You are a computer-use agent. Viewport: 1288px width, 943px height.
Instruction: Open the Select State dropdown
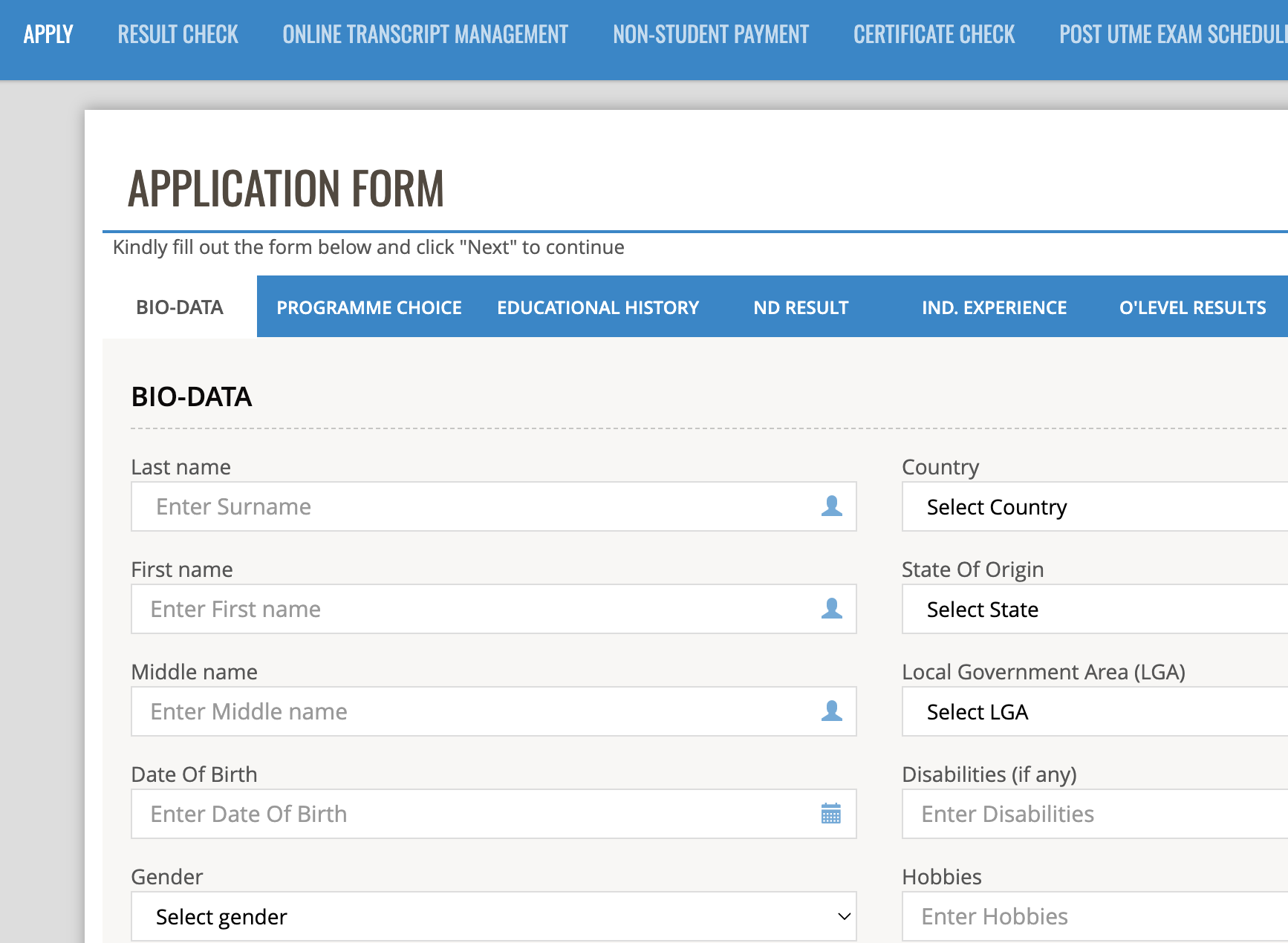[x=1095, y=609]
